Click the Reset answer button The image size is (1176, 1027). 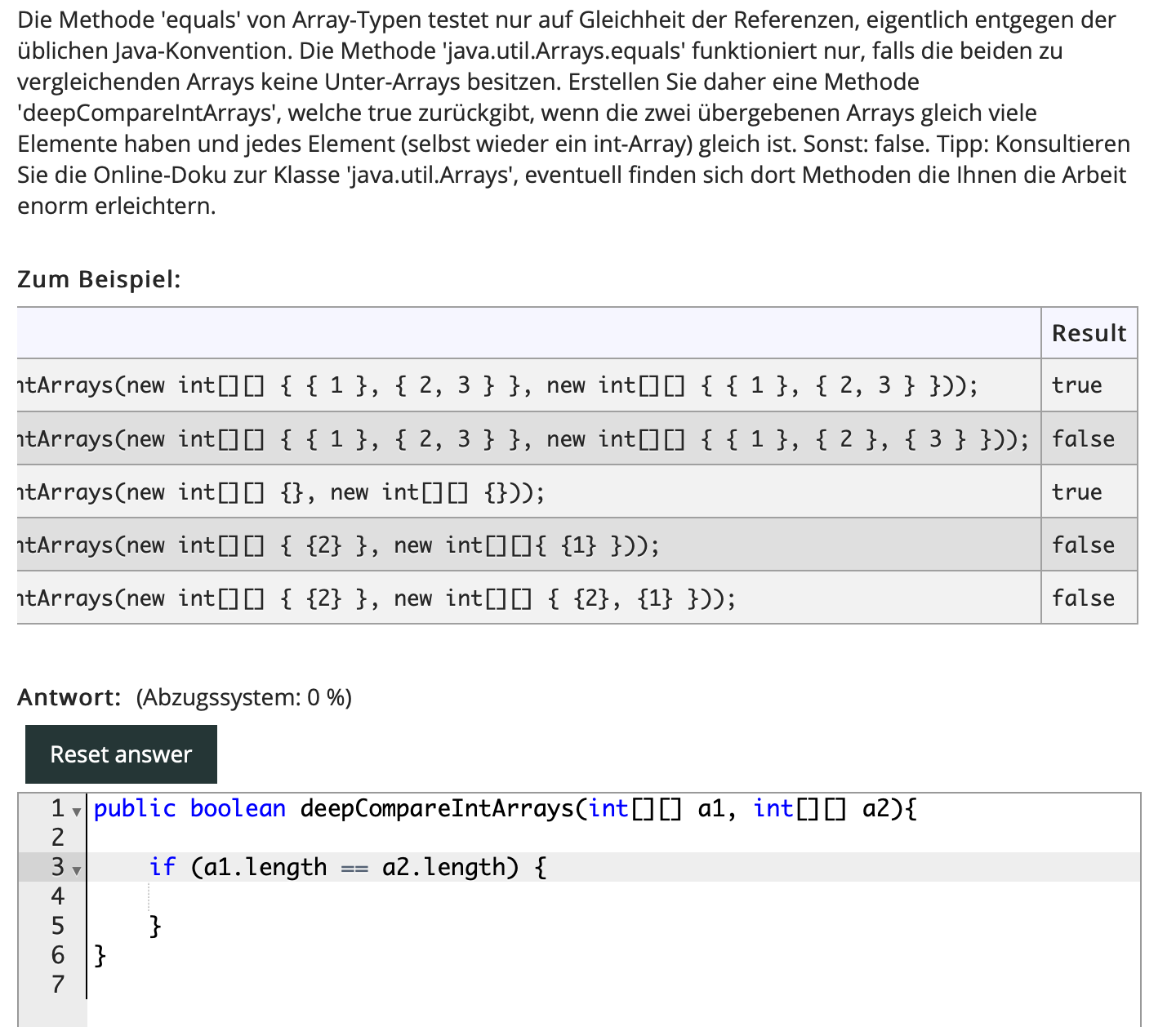120,754
